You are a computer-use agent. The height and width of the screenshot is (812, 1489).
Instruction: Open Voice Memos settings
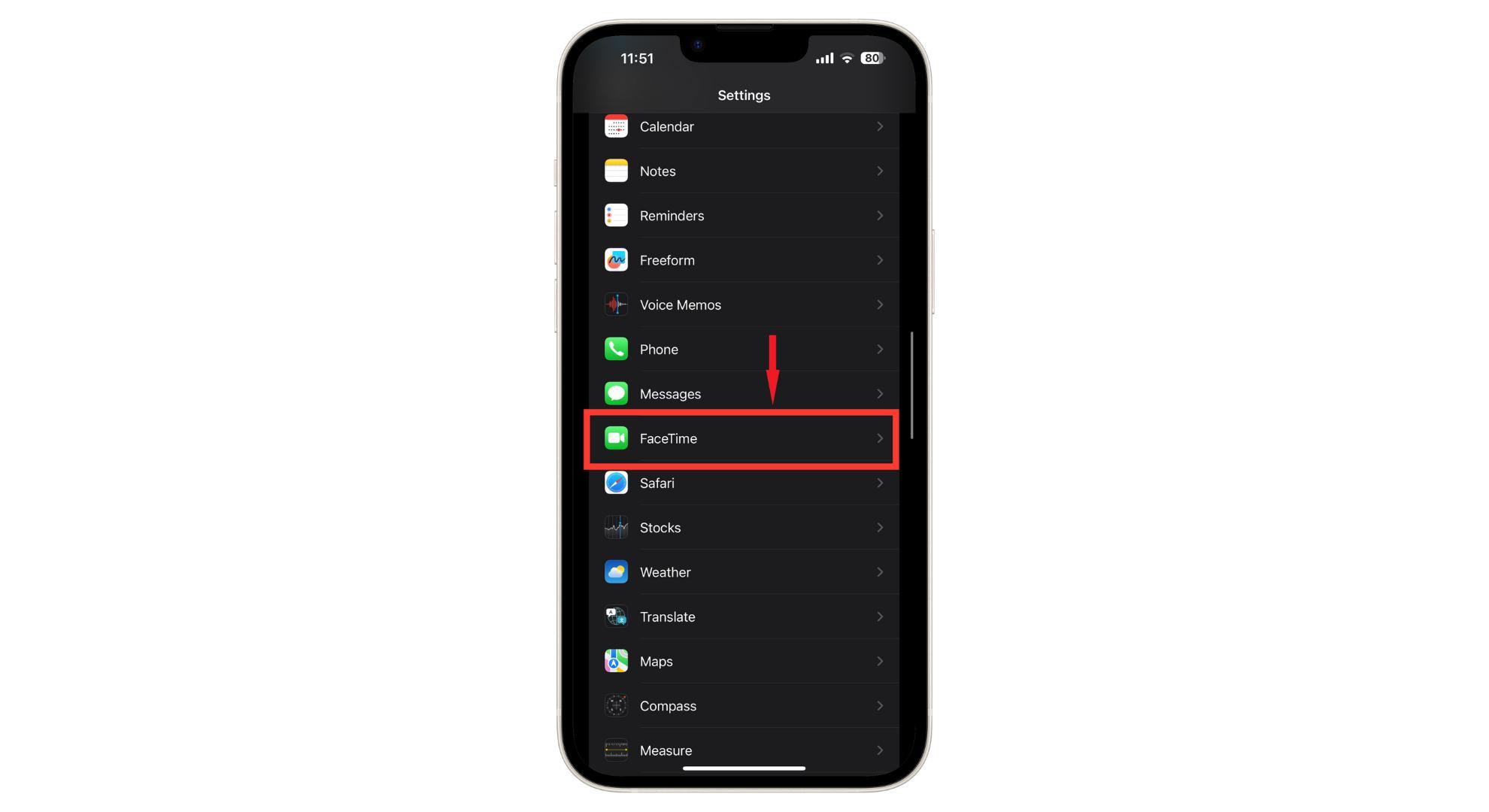[x=744, y=305]
